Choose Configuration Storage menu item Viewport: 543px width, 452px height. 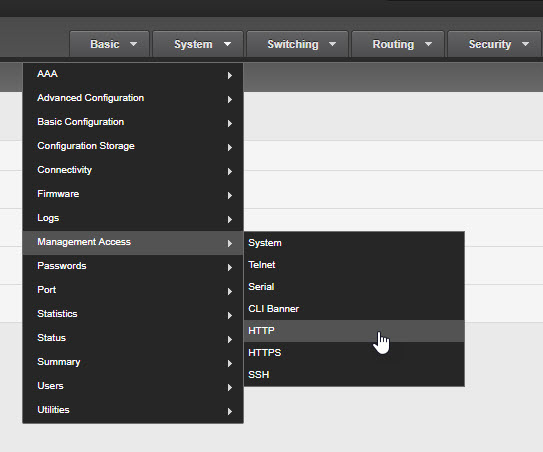pos(133,146)
